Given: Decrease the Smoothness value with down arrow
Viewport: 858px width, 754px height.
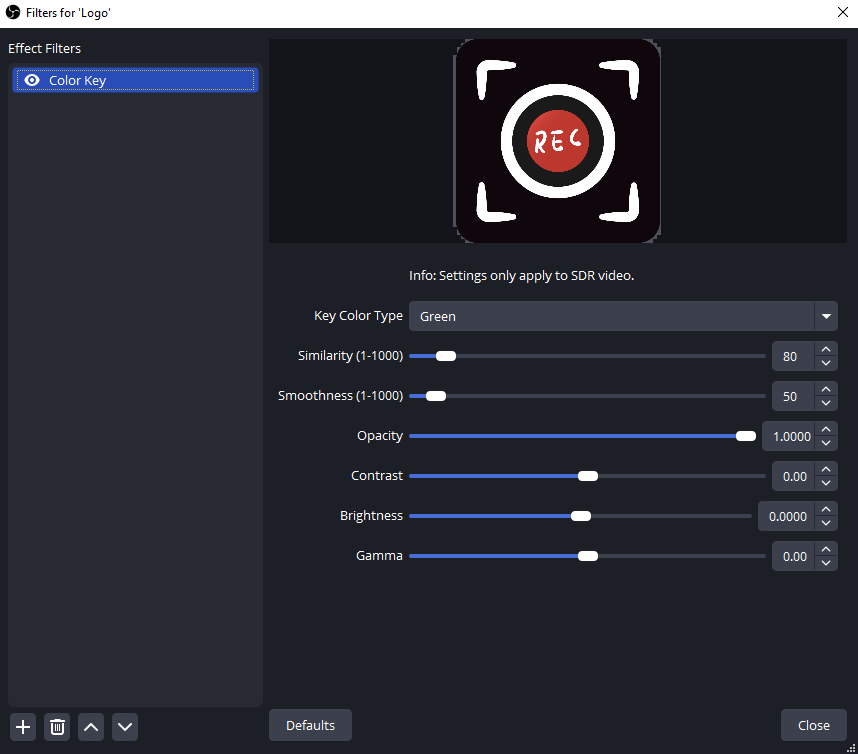Looking at the screenshot, I should click(825, 403).
